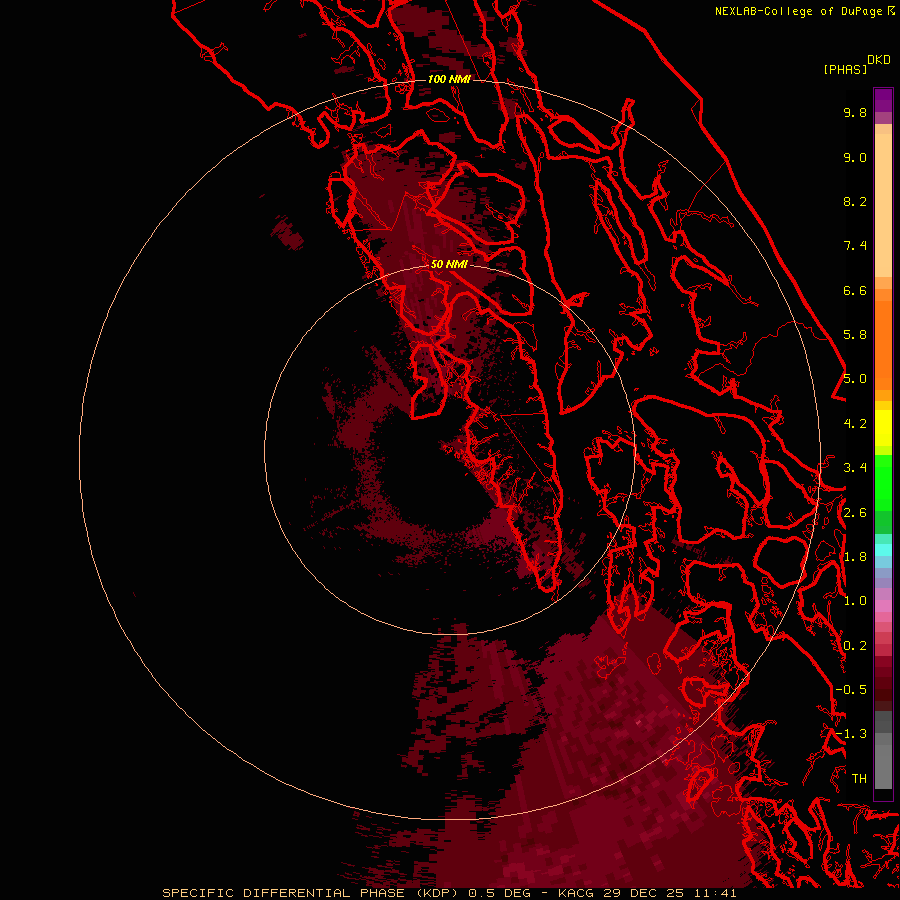Click the 9.8 value on color scale
The image size is (900, 900).
point(855,112)
